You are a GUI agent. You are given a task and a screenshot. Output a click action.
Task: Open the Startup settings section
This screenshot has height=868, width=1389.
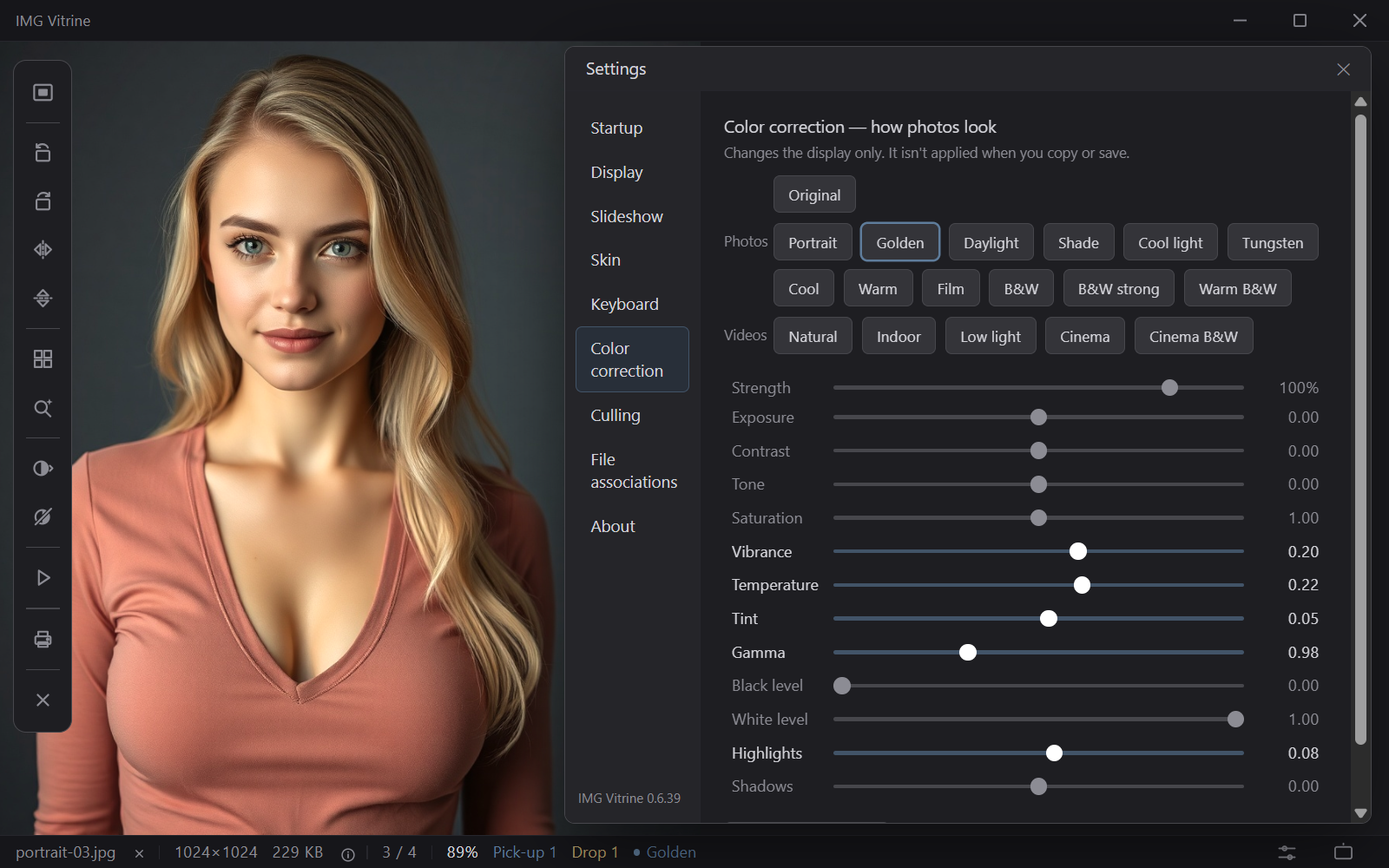[632, 128]
